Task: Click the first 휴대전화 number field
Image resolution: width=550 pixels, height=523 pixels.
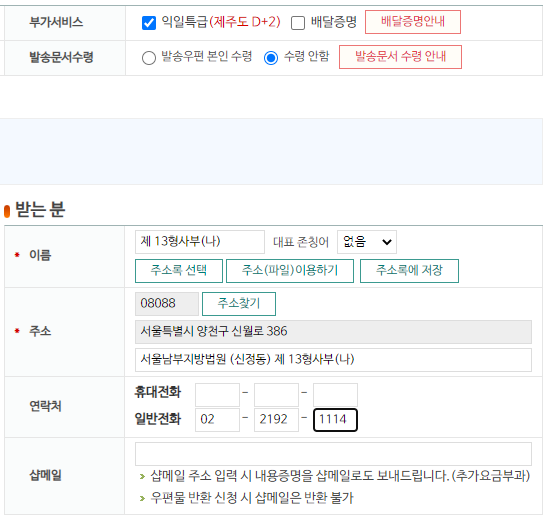Action: pyautogui.click(x=217, y=395)
